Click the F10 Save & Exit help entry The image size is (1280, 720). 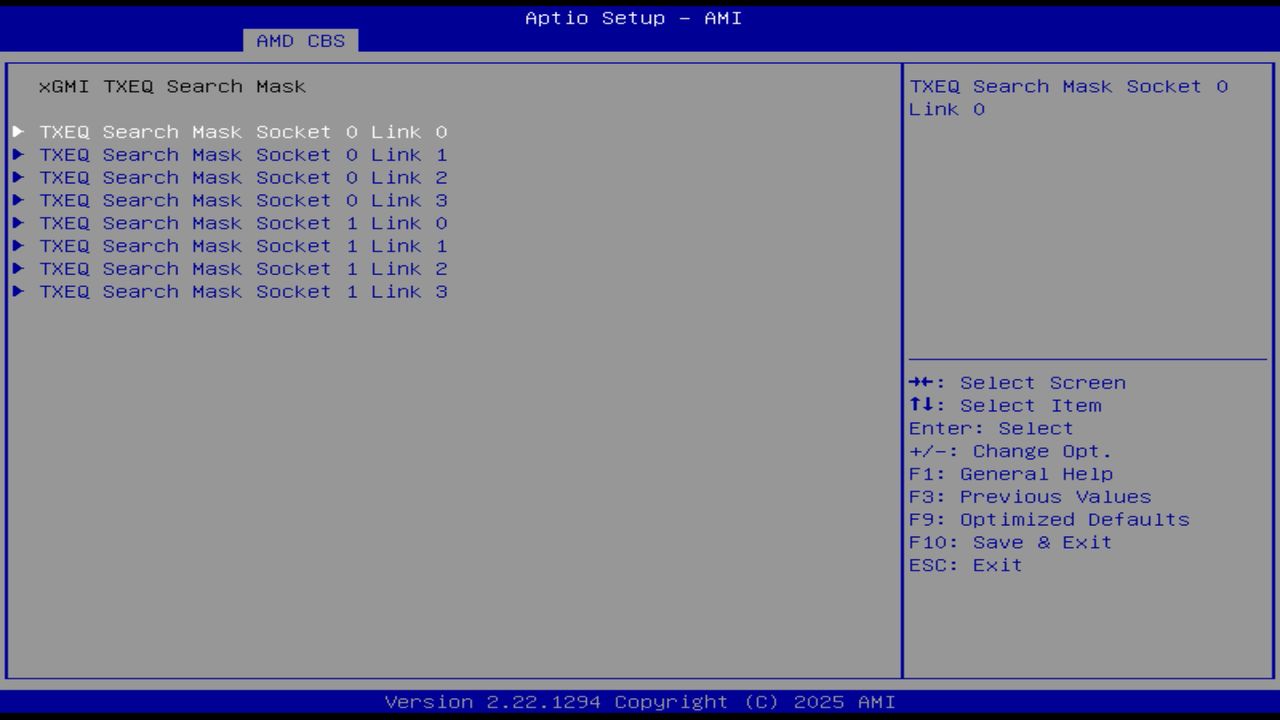1010,541
